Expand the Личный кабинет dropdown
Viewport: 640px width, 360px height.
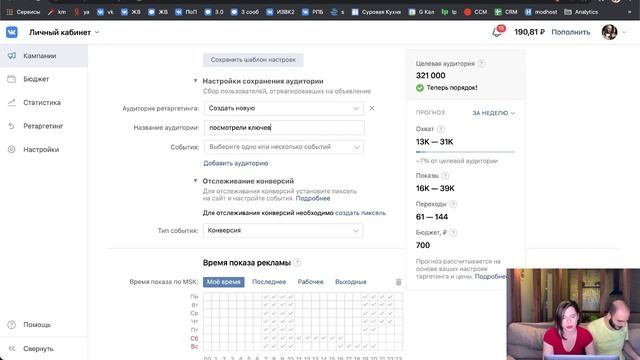64,32
